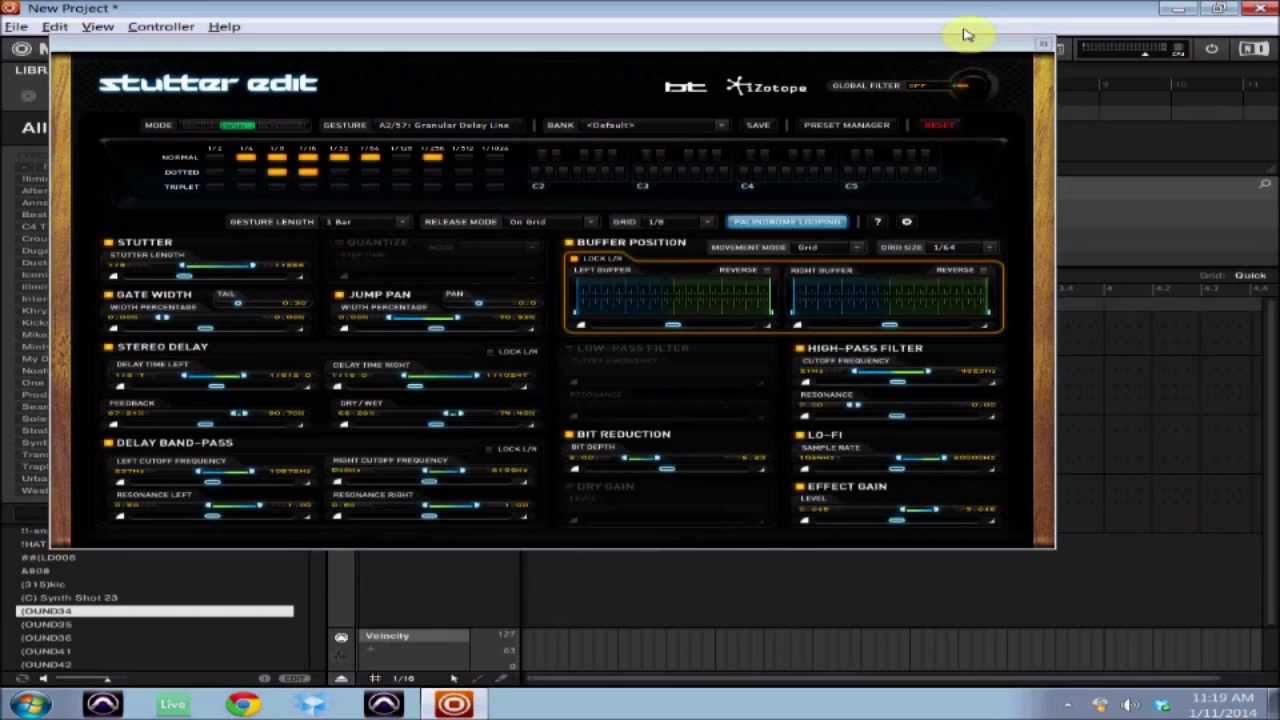Select the pointer tool in the editor footer
The width and height of the screenshot is (1280, 720).
pyautogui.click(x=454, y=679)
